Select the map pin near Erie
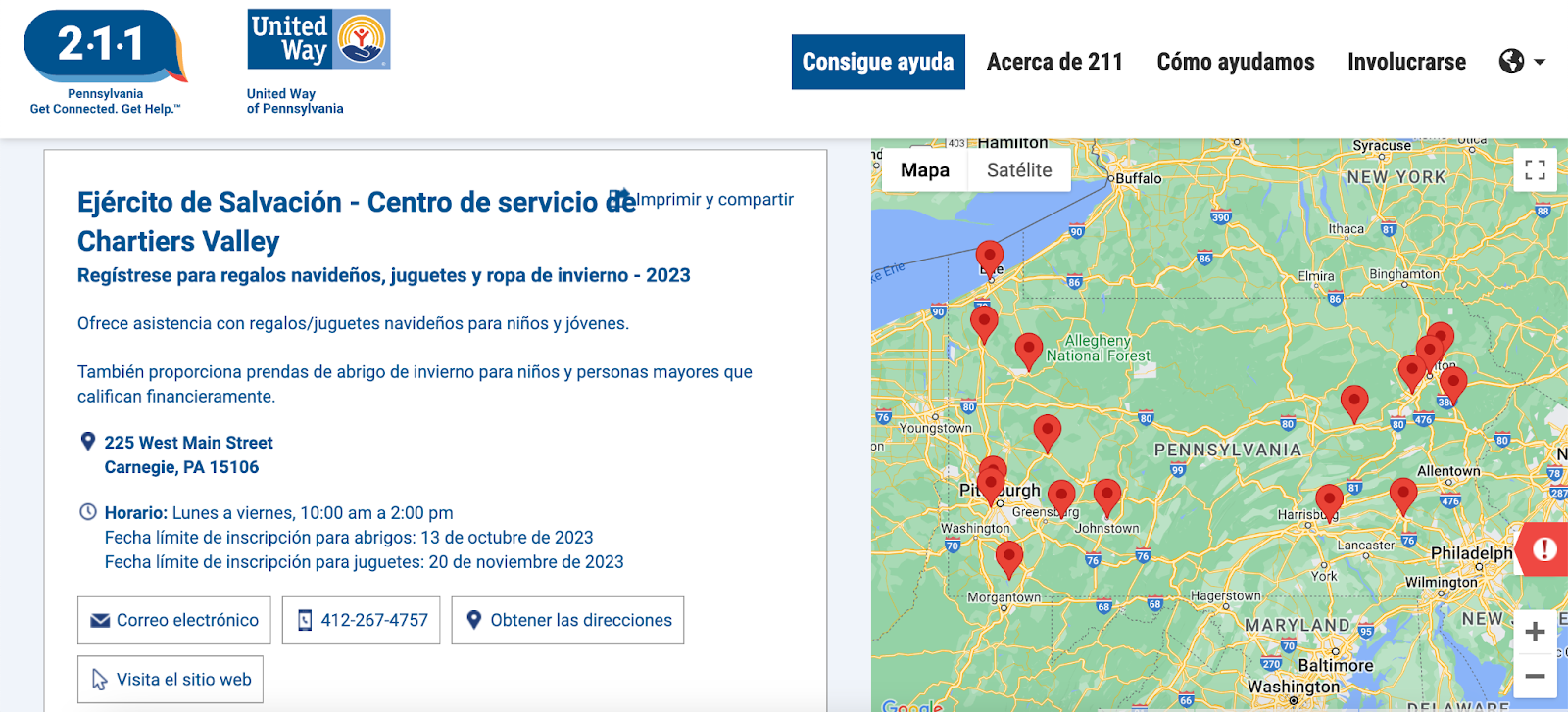The height and width of the screenshot is (712, 1568). 990,258
